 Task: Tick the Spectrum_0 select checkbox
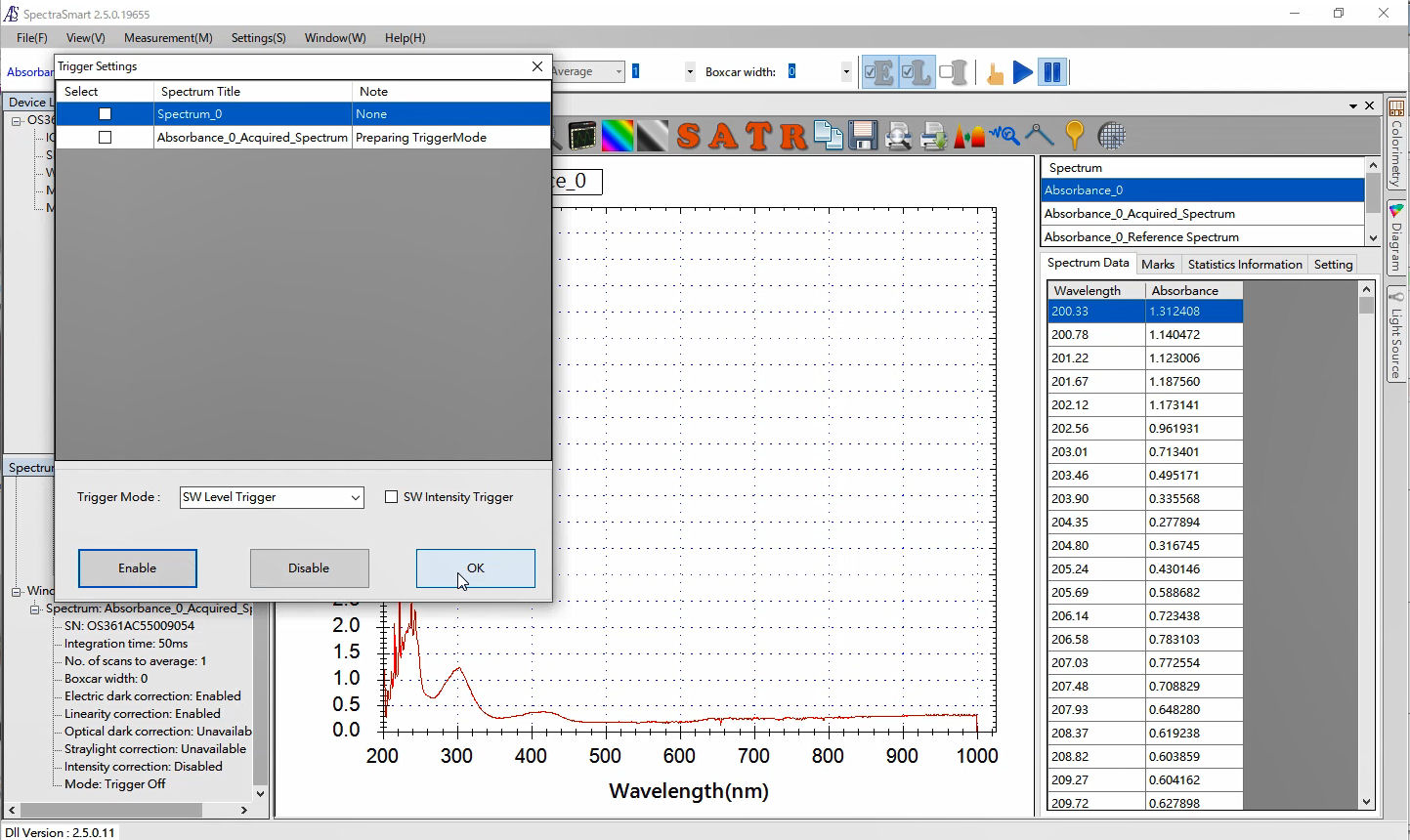(x=105, y=114)
